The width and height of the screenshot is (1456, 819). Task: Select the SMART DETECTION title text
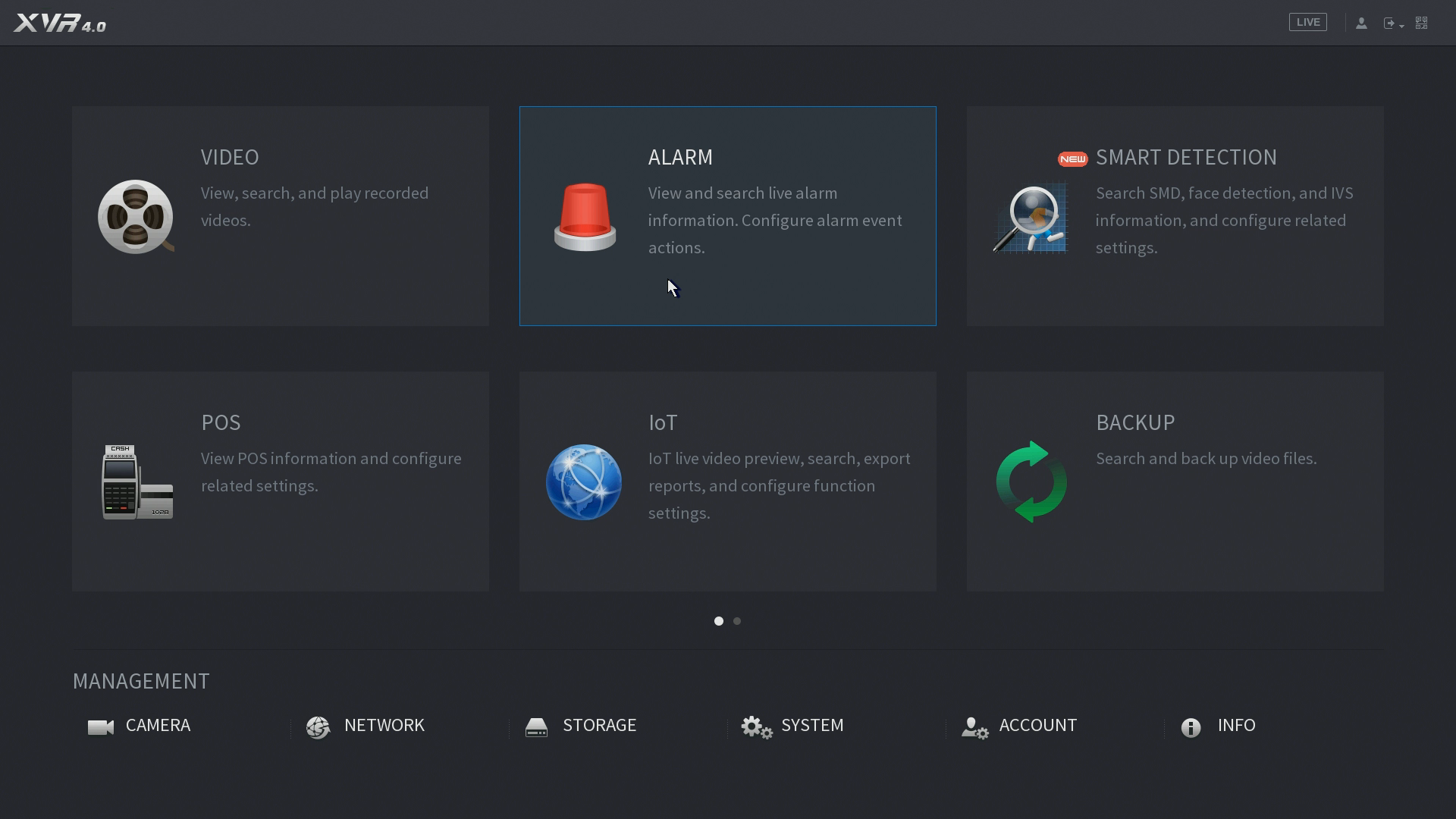pos(1186,157)
